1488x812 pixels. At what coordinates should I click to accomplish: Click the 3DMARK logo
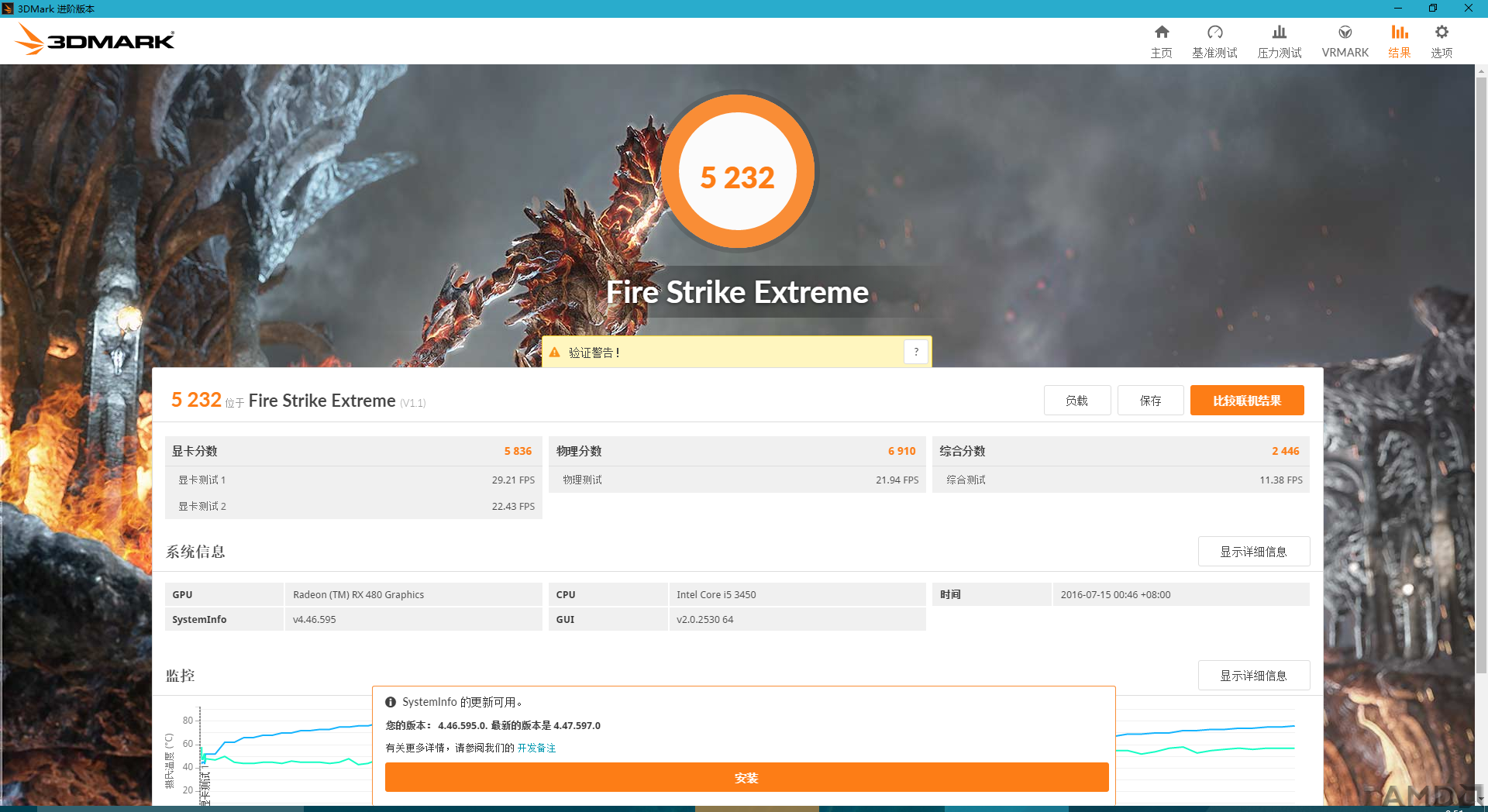tap(95, 40)
